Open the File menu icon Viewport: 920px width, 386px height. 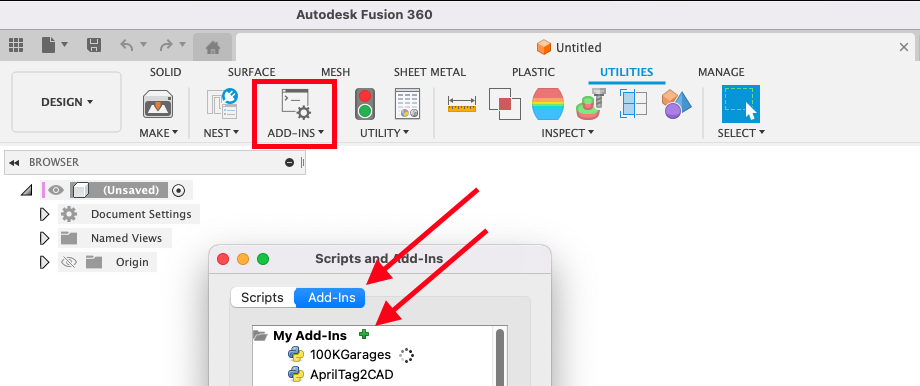[49, 45]
